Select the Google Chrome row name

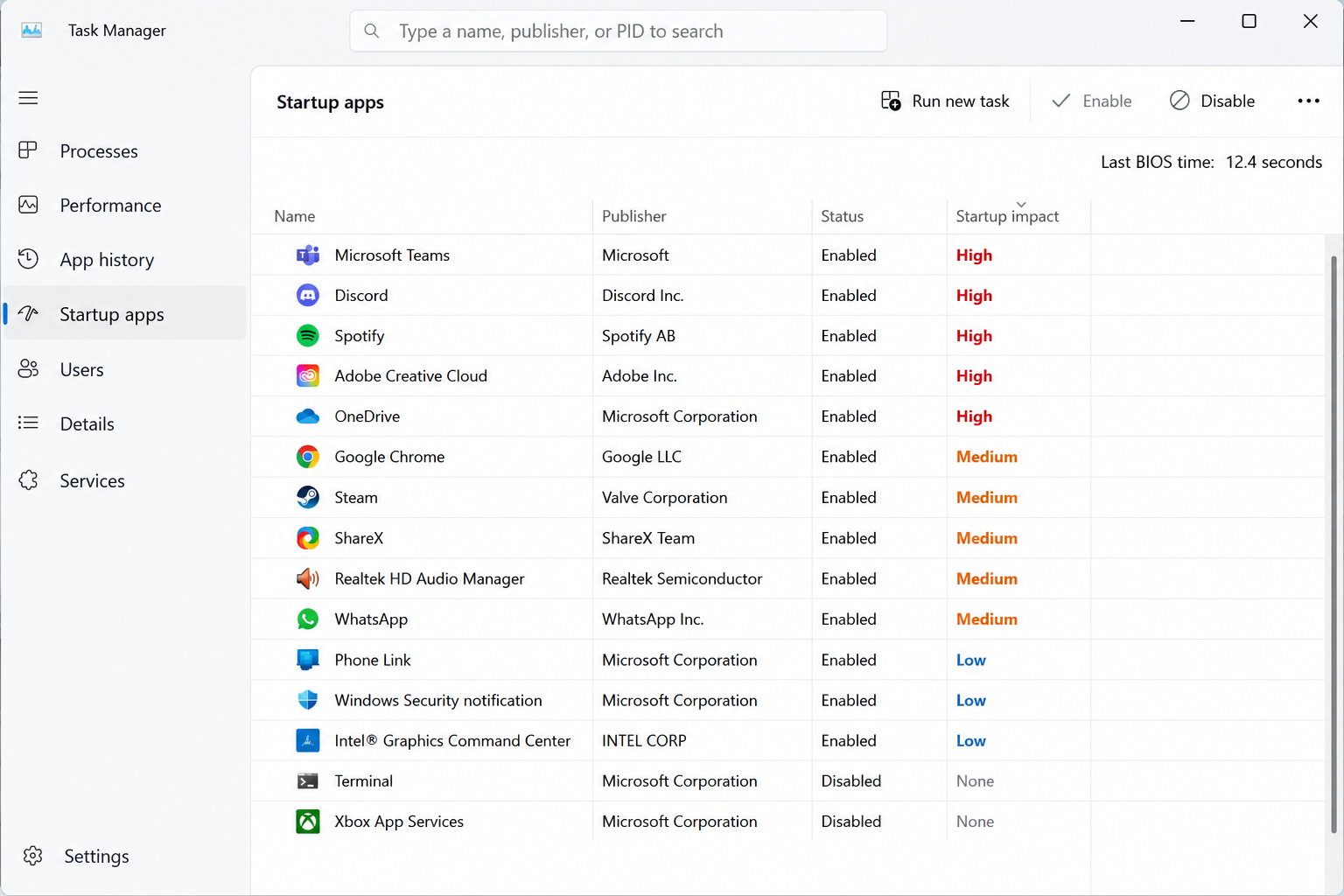(x=389, y=457)
